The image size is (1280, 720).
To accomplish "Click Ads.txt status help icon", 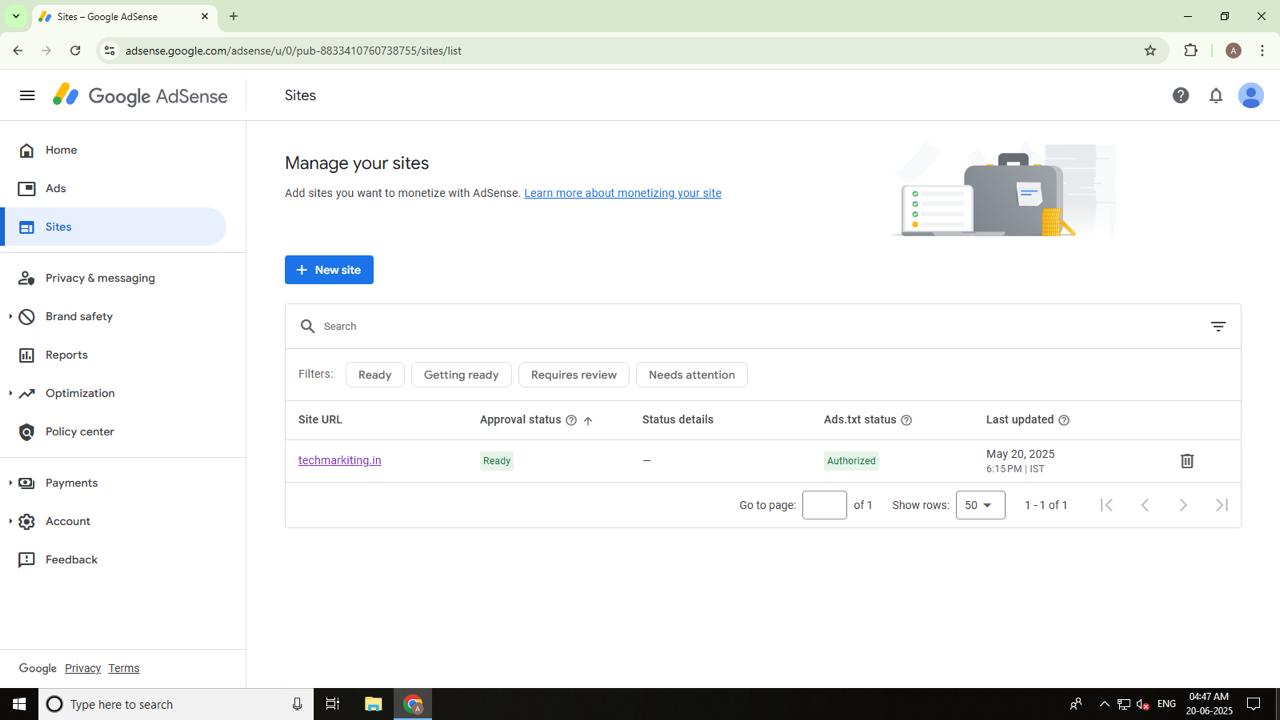I will tap(906, 420).
